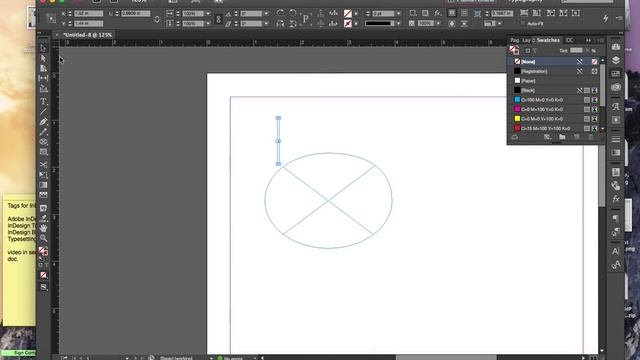
Task: Select the Page tool
Action: pos(43,68)
